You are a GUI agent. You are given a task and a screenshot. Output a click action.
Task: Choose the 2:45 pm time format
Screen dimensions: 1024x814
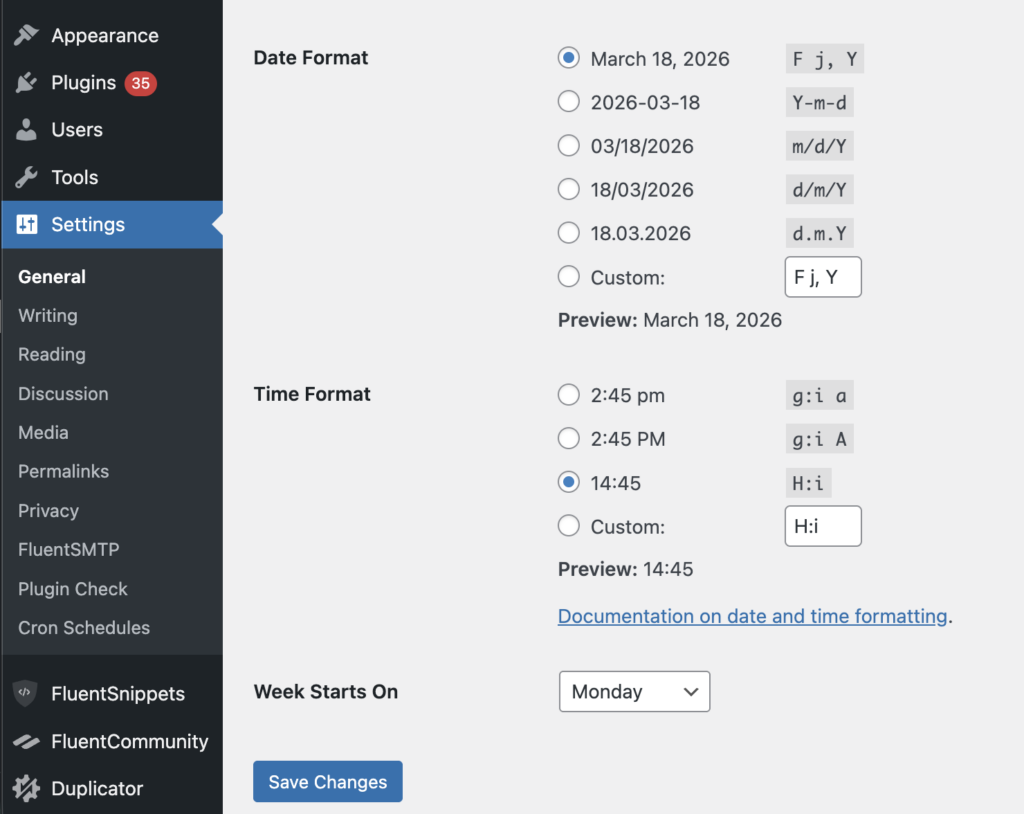(x=569, y=395)
